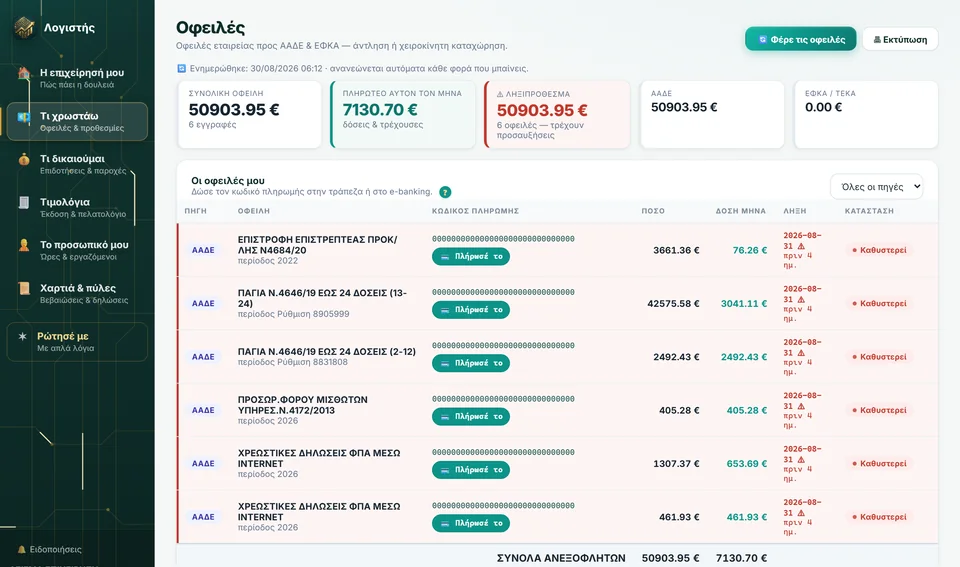Click the invoice icon beside Τιμολόγια
The height and width of the screenshot is (567, 960).
(x=24, y=203)
